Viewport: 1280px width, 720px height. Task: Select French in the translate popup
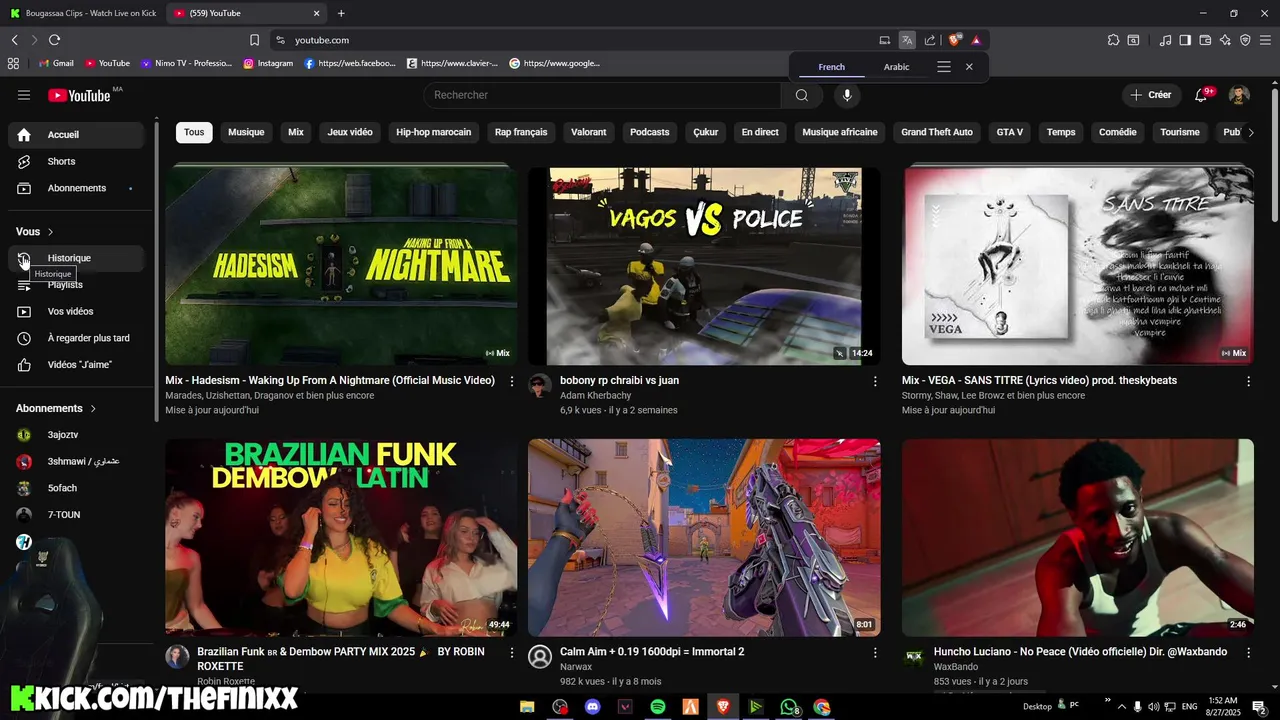pos(831,67)
